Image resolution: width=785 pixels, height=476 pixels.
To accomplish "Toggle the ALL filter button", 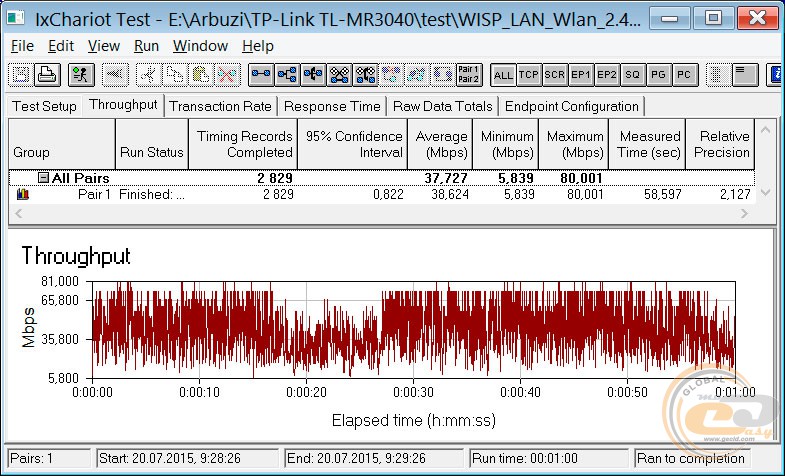I will 503,75.
